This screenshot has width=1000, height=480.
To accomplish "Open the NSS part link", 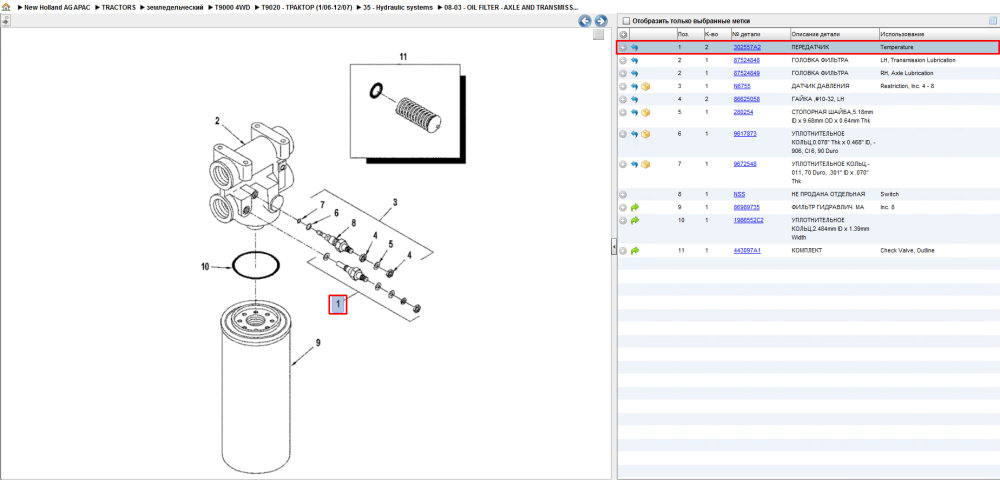I will click(739, 194).
